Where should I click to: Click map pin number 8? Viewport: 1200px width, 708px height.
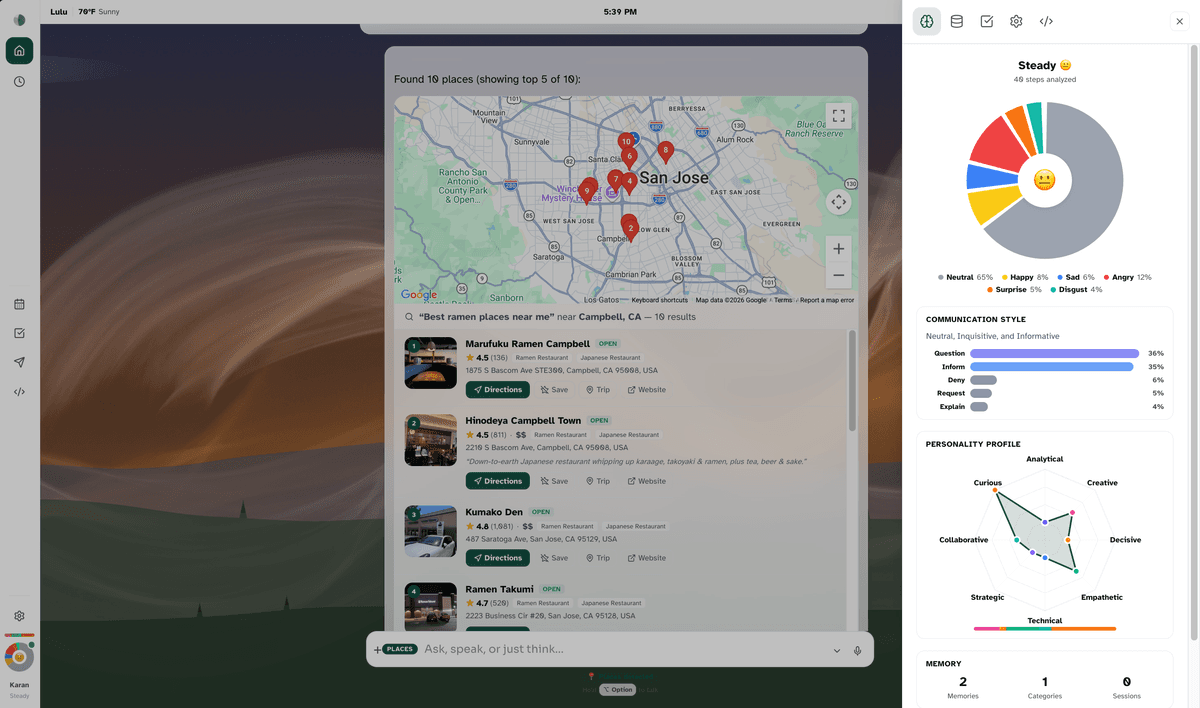(665, 151)
